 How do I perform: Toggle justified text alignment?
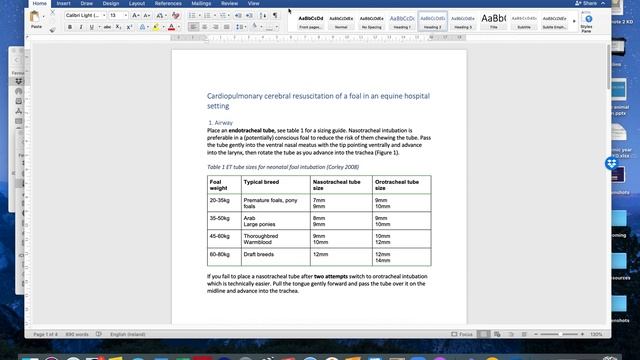point(227,27)
